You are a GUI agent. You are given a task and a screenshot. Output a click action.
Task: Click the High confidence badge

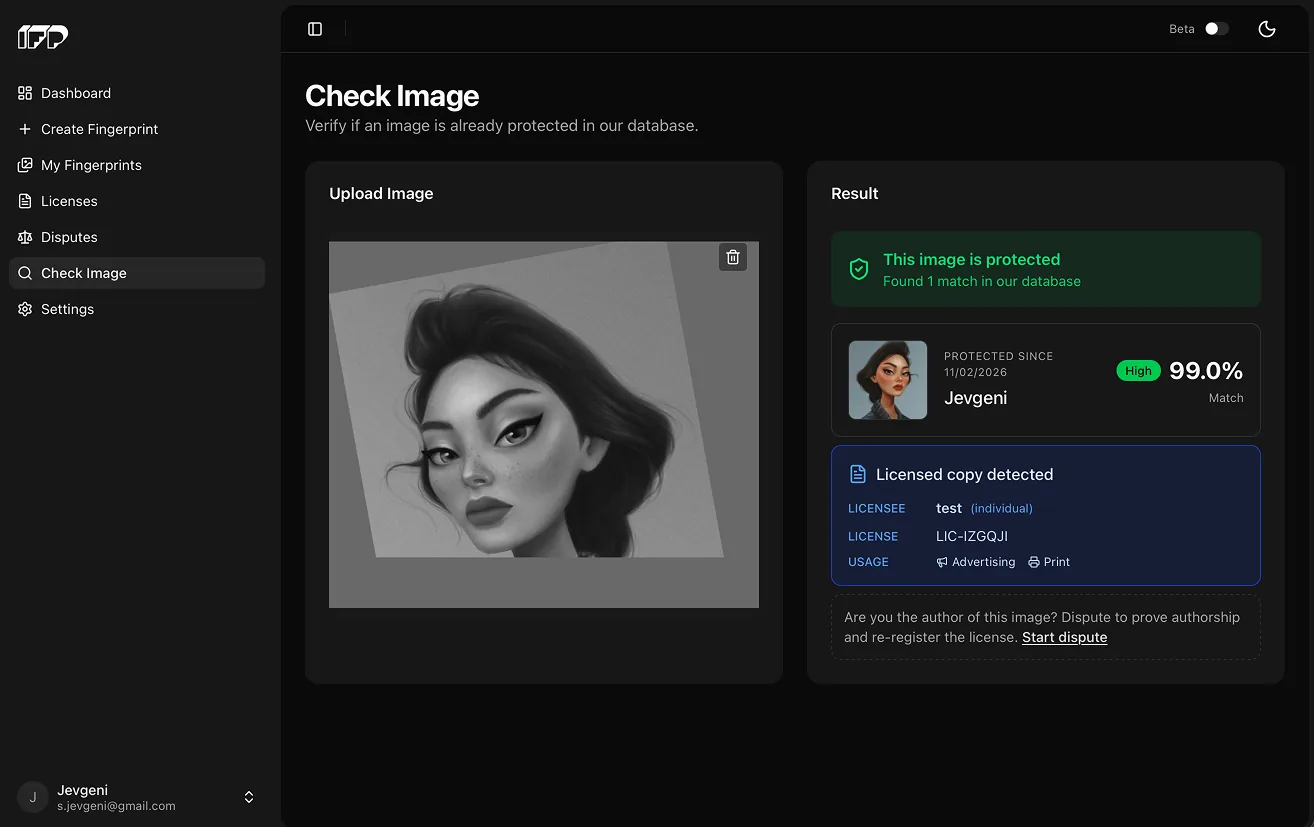tap(1139, 371)
